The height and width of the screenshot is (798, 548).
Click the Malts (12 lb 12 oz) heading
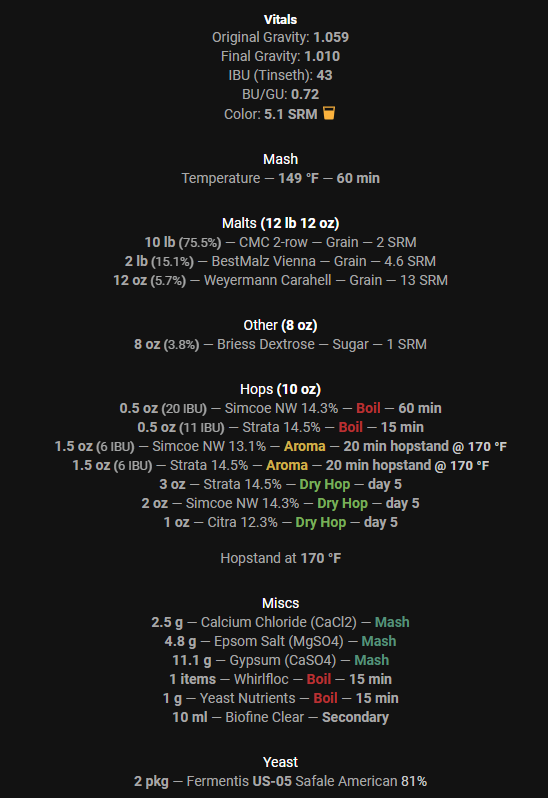[x=280, y=223]
